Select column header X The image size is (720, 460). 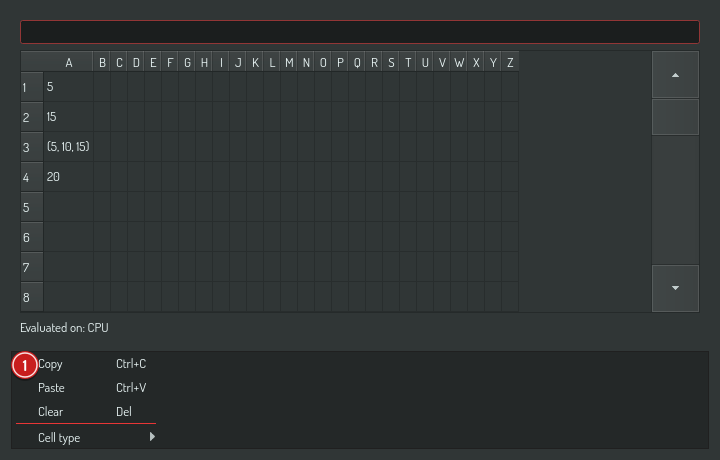pyautogui.click(x=476, y=62)
